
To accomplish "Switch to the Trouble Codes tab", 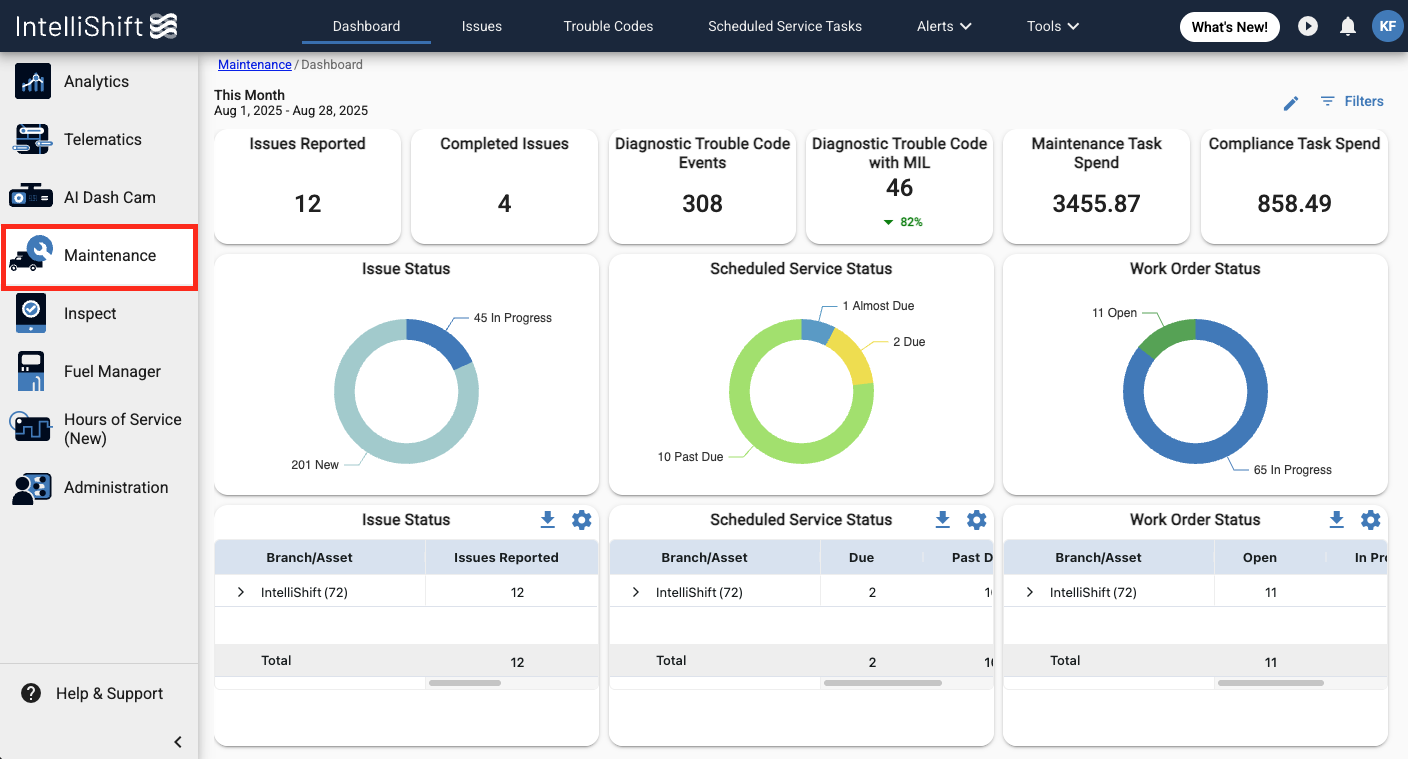I will click(x=608, y=26).
